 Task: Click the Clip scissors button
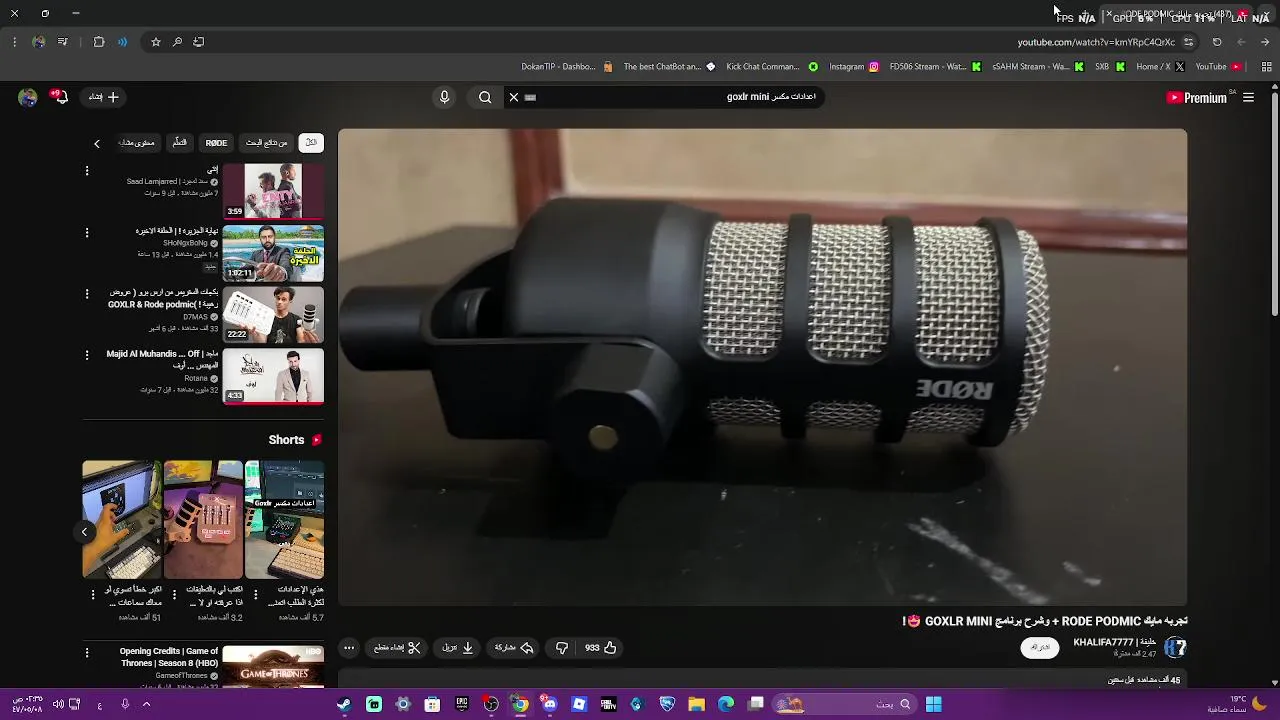[x=398, y=648]
